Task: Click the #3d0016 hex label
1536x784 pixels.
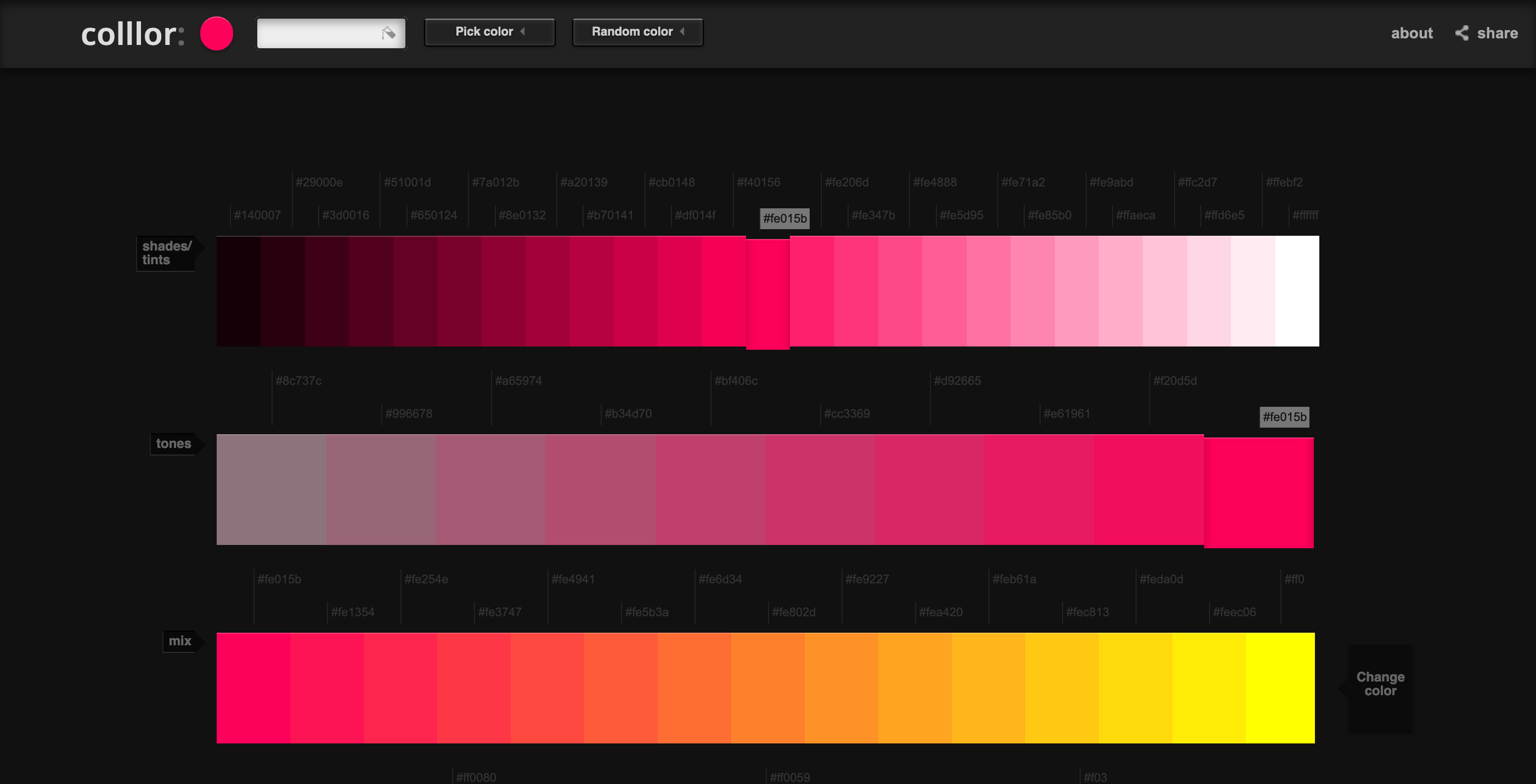Action: (x=346, y=215)
